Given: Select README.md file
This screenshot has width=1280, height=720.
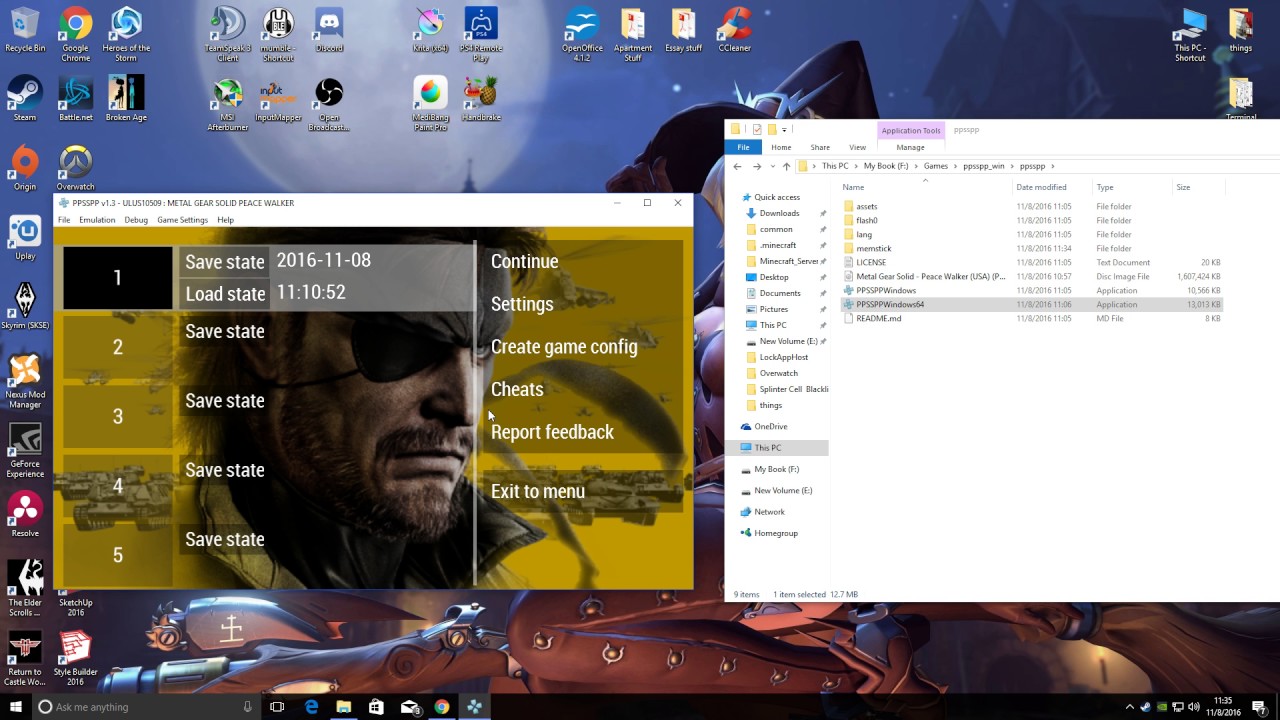Looking at the screenshot, I should (878, 318).
